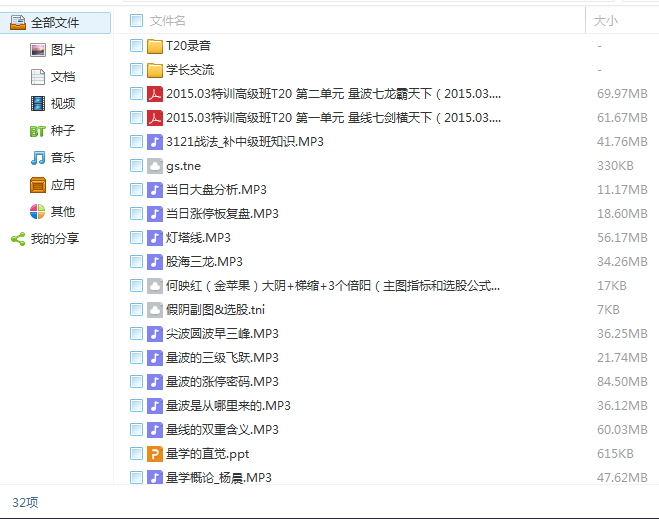This screenshot has height=519, width=659.
Task: Open file 量波的三级飞跃.MP3
Action: pyautogui.click(x=222, y=358)
